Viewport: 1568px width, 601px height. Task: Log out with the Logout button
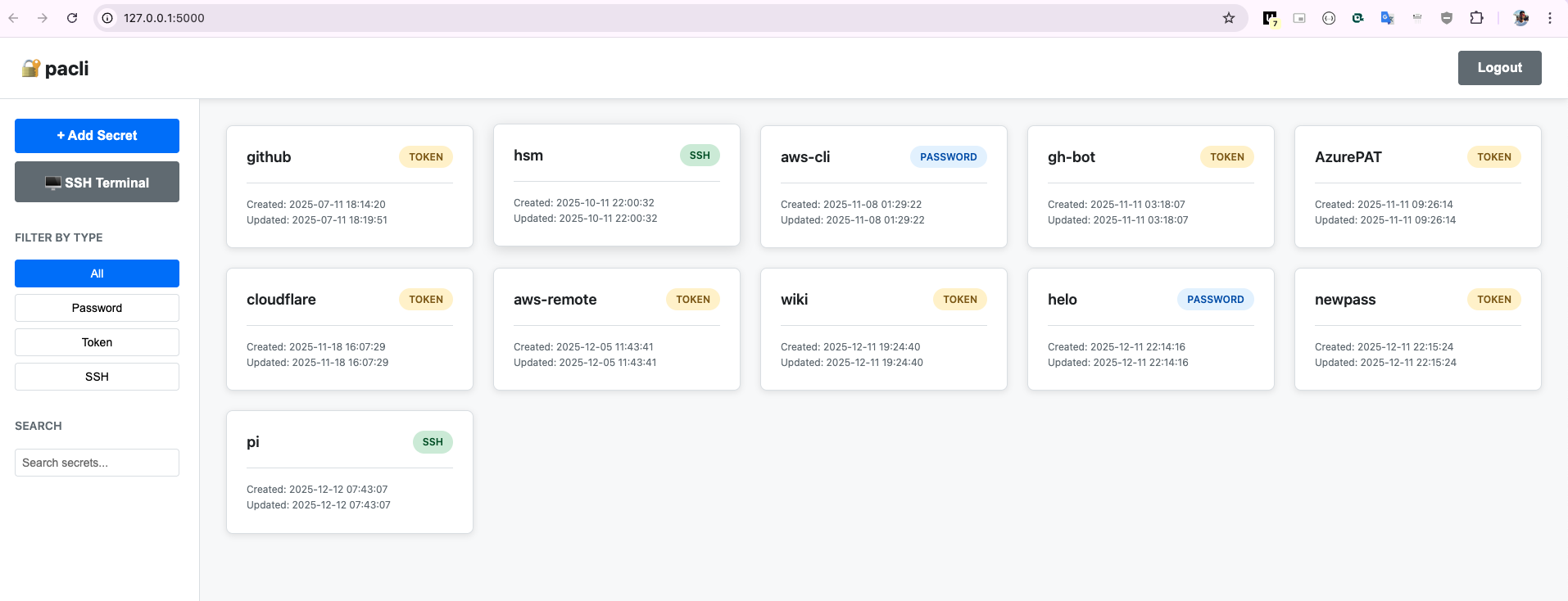click(1499, 68)
